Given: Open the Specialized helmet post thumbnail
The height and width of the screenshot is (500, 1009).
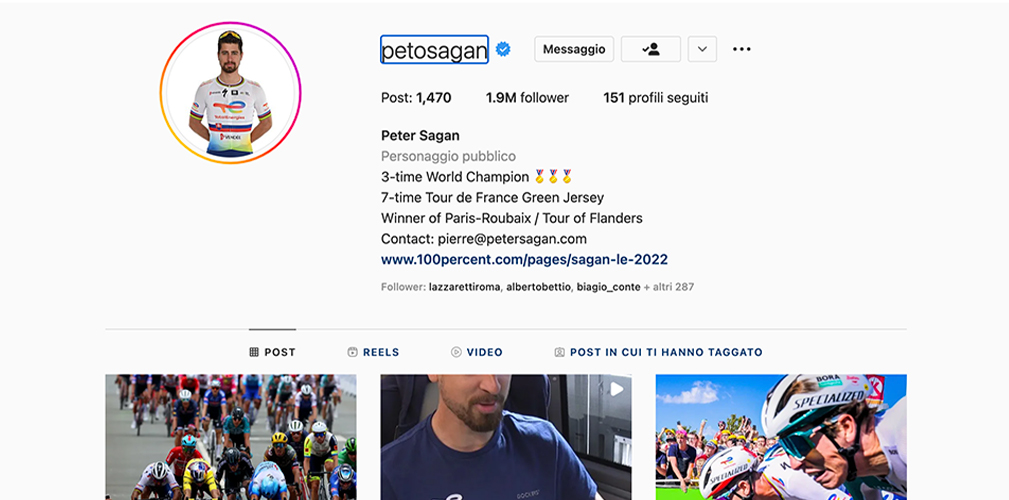Looking at the screenshot, I should 781,437.
